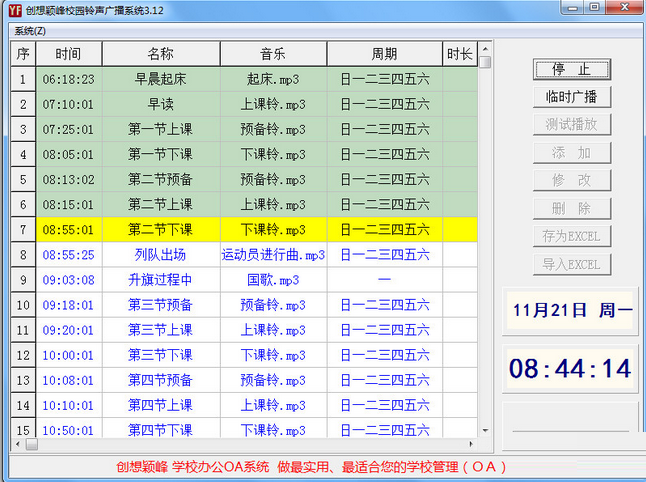The height and width of the screenshot is (482, 646).
Task: Select the 早读 name cell
Action: tap(161, 104)
